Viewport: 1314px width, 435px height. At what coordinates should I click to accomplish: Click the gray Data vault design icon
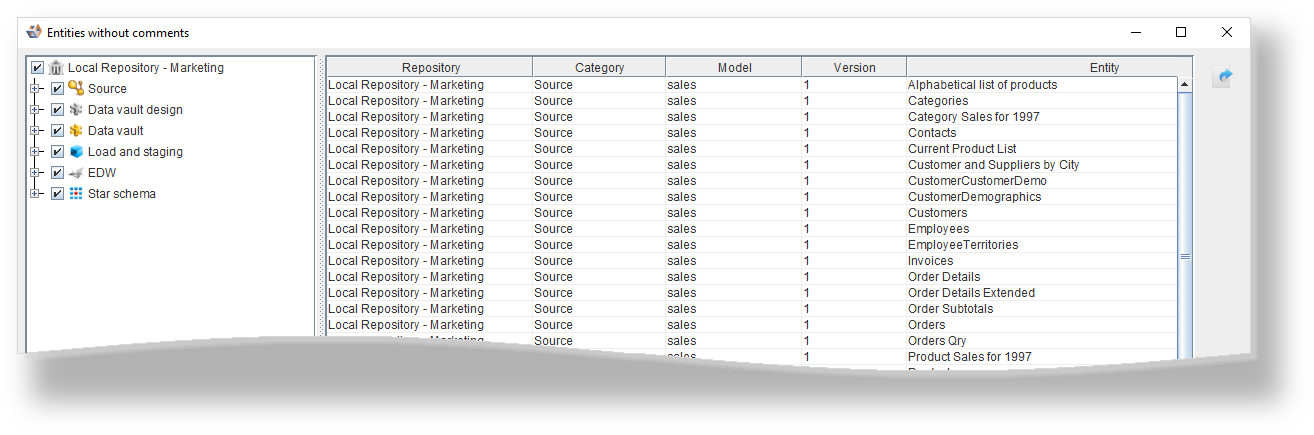tap(75, 110)
